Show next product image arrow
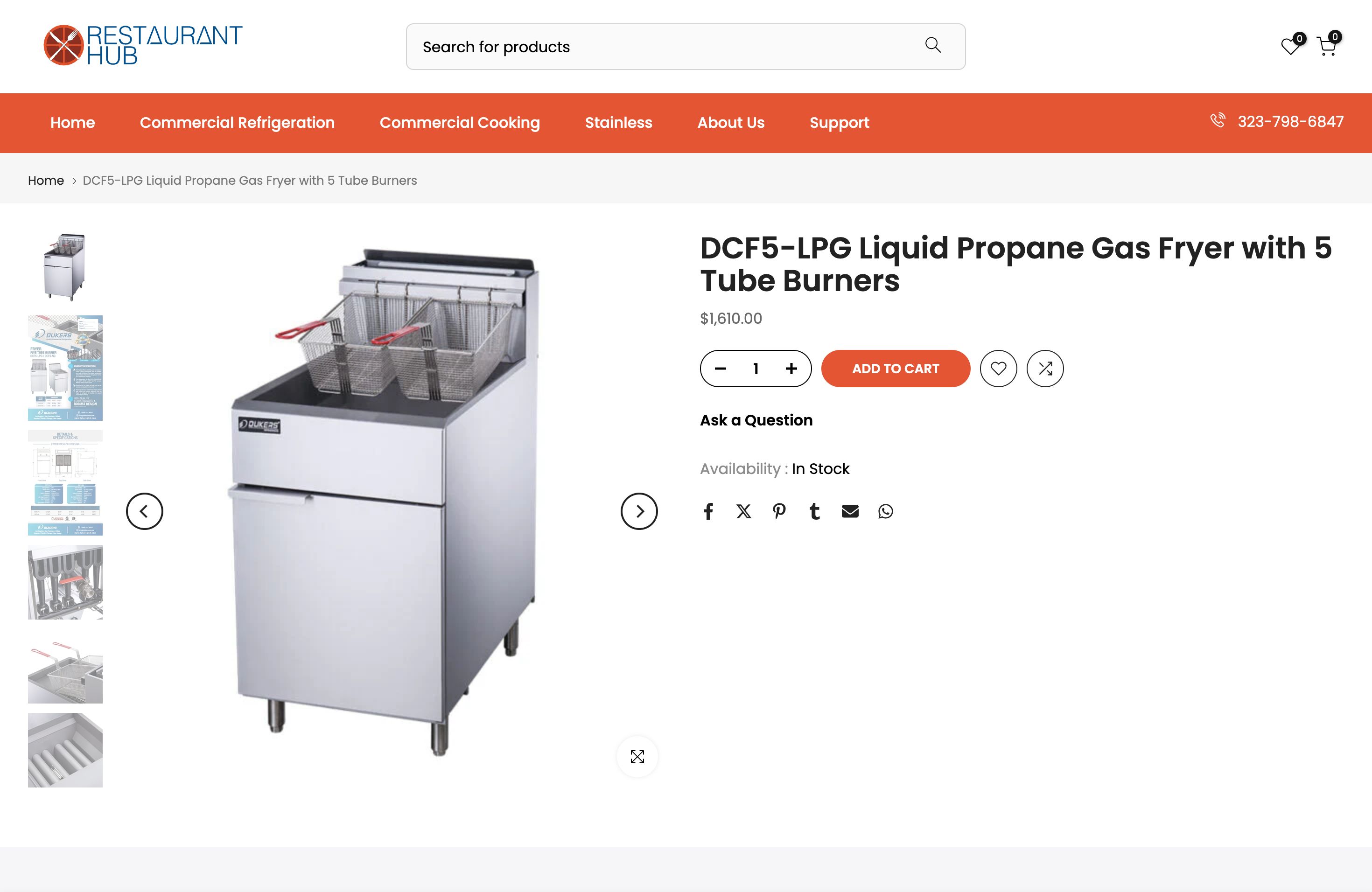1372x892 pixels. [x=639, y=511]
